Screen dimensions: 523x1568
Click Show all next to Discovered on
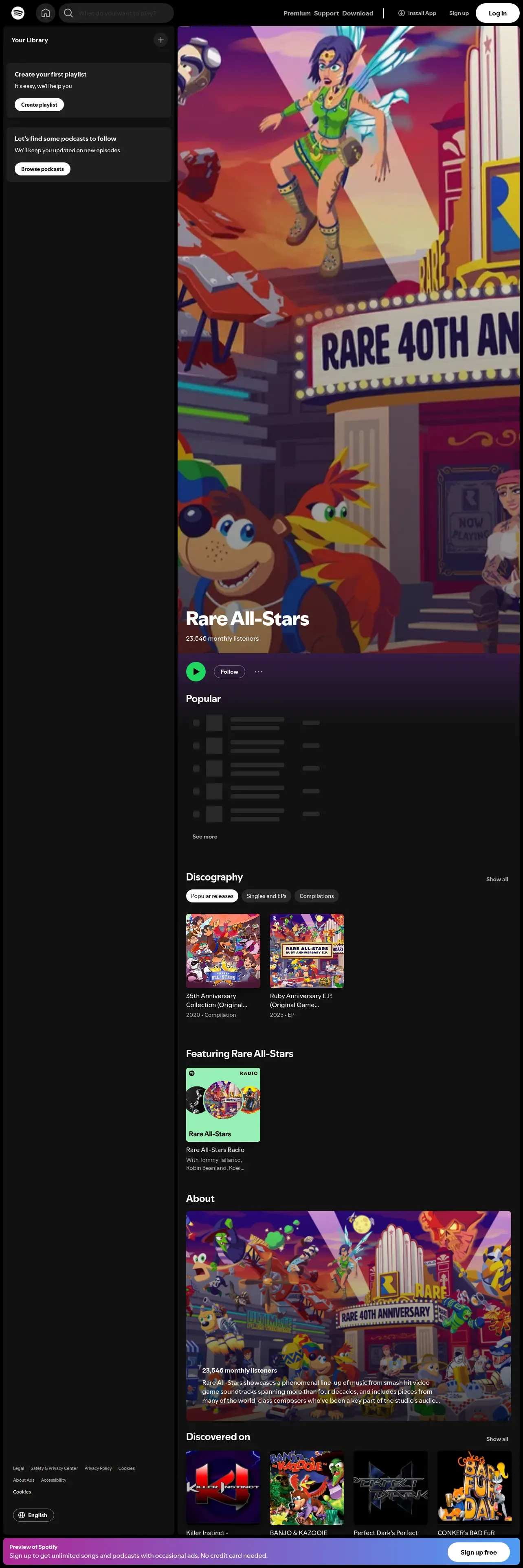tap(497, 1439)
